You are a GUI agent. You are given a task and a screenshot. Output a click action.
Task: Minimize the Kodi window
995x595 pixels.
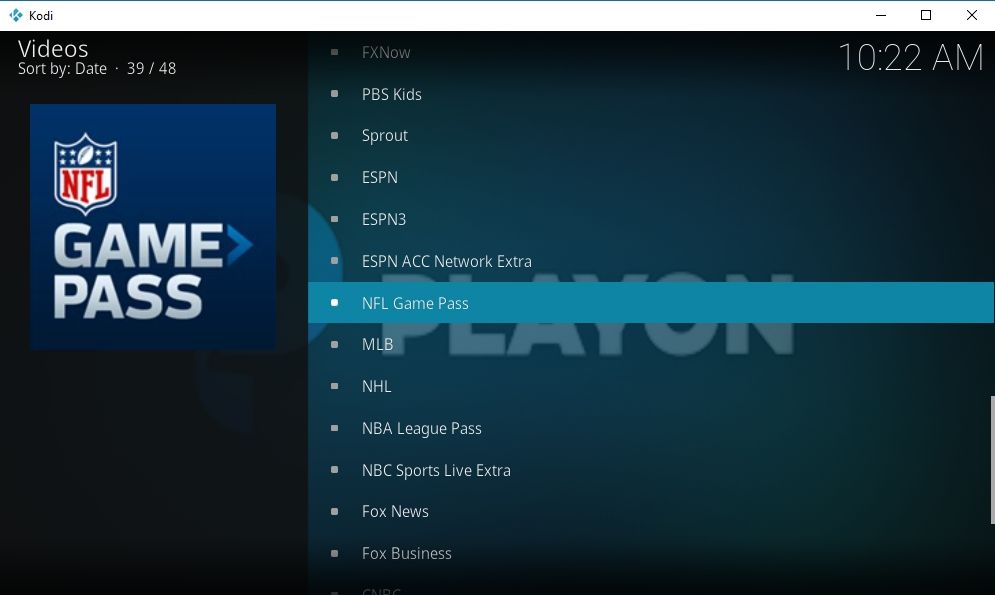[x=881, y=15]
